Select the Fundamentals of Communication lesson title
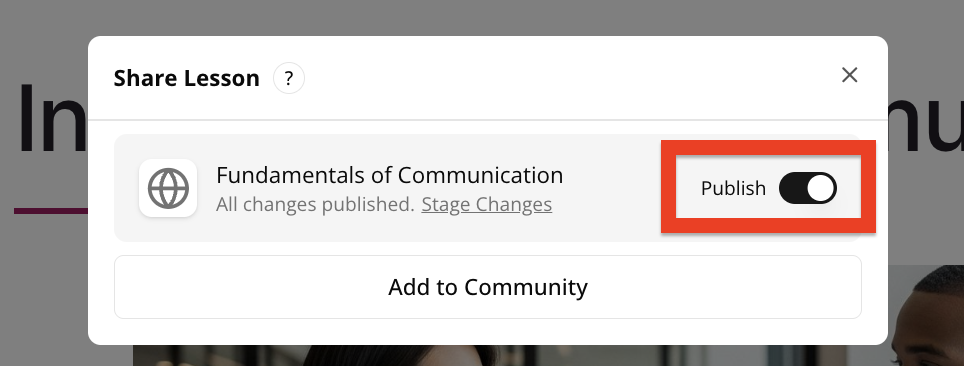The height and width of the screenshot is (366, 964). pos(389,175)
